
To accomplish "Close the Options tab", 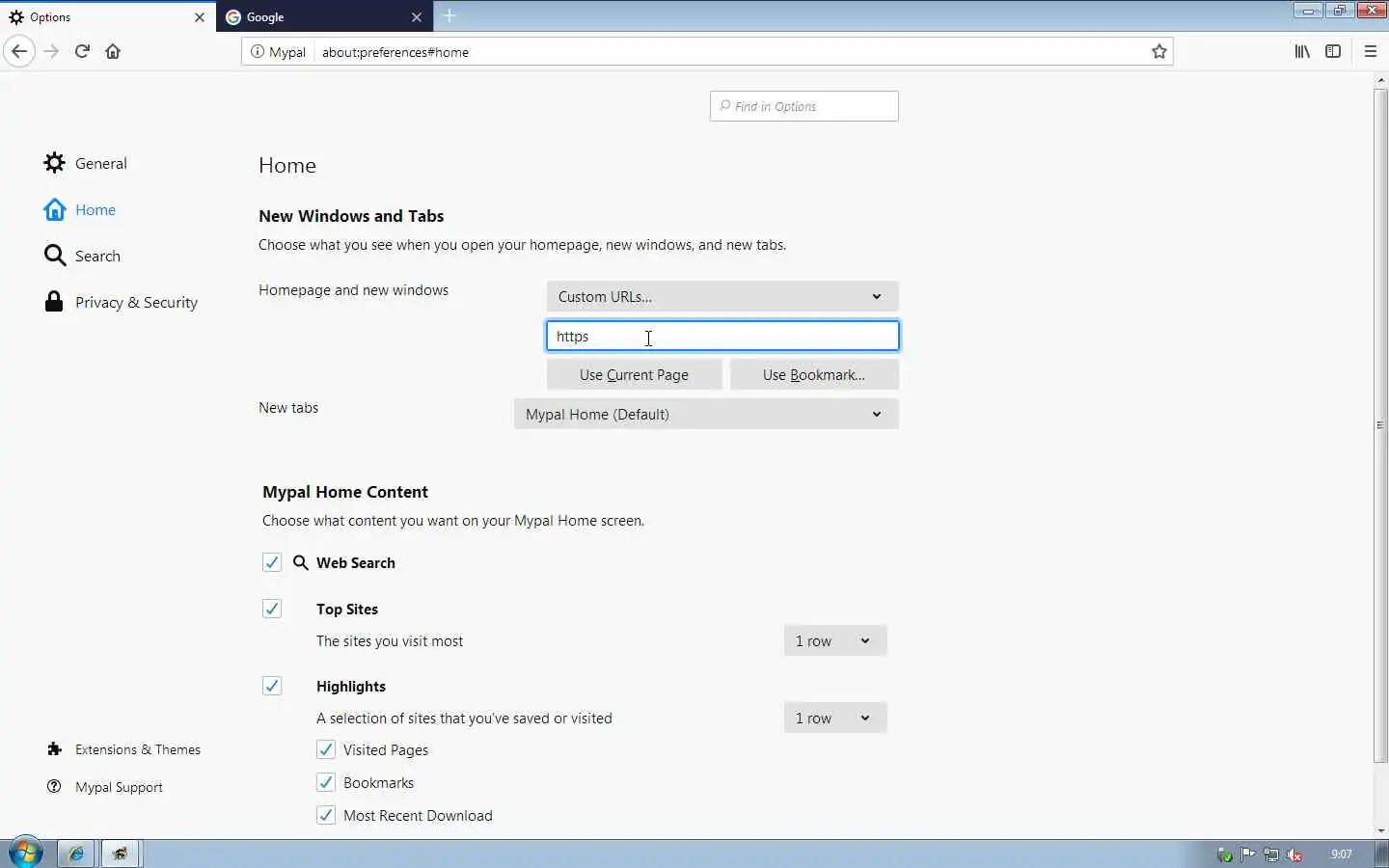I will pos(200,17).
